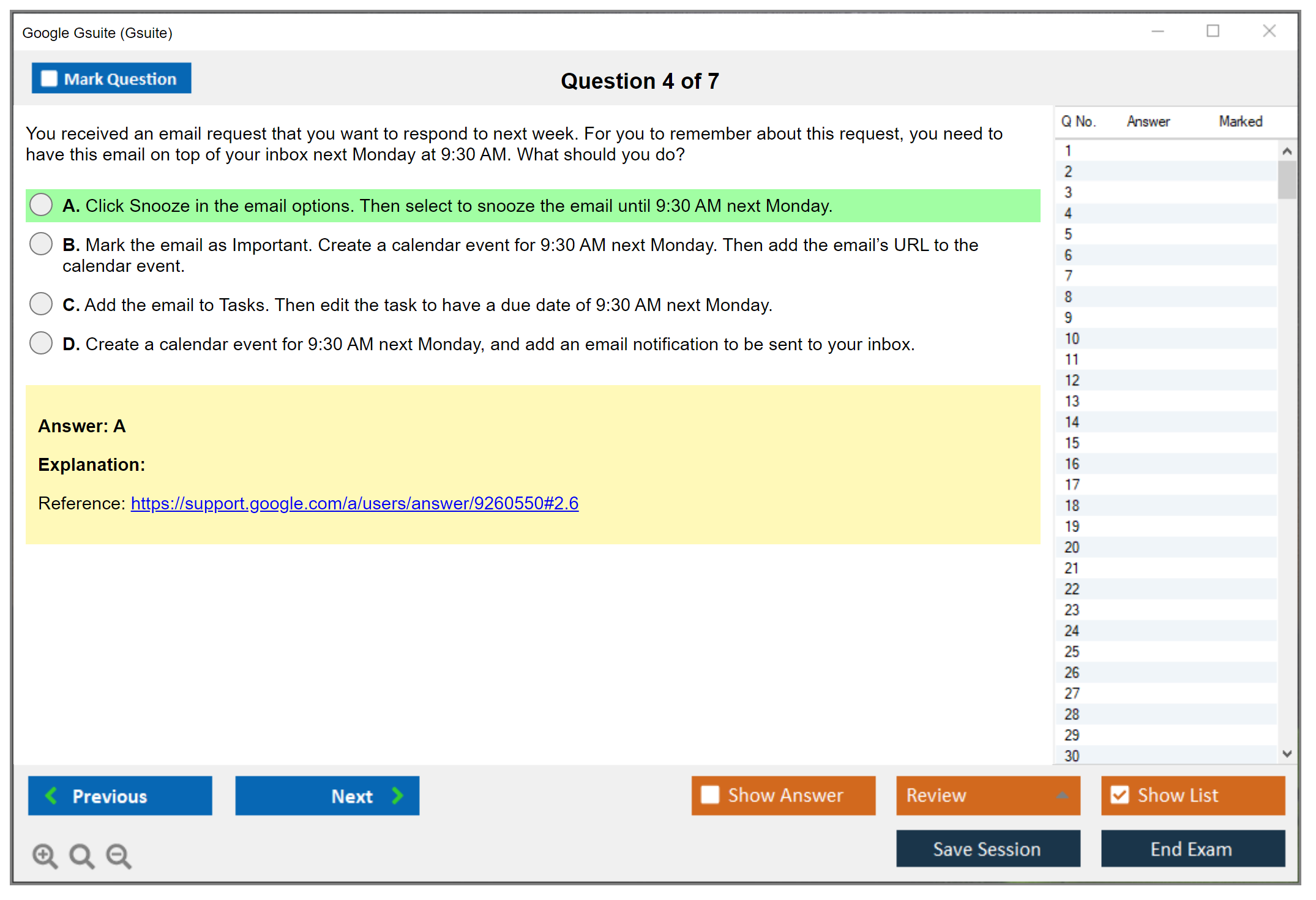1316x900 pixels.
Task: Click the green left arrow on Previous
Action: coord(51,795)
